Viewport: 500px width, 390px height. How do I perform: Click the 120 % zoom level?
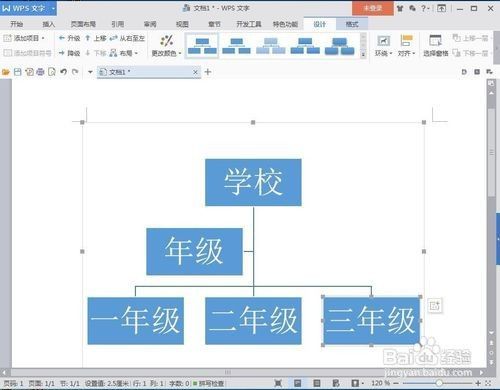(x=380, y=383)
